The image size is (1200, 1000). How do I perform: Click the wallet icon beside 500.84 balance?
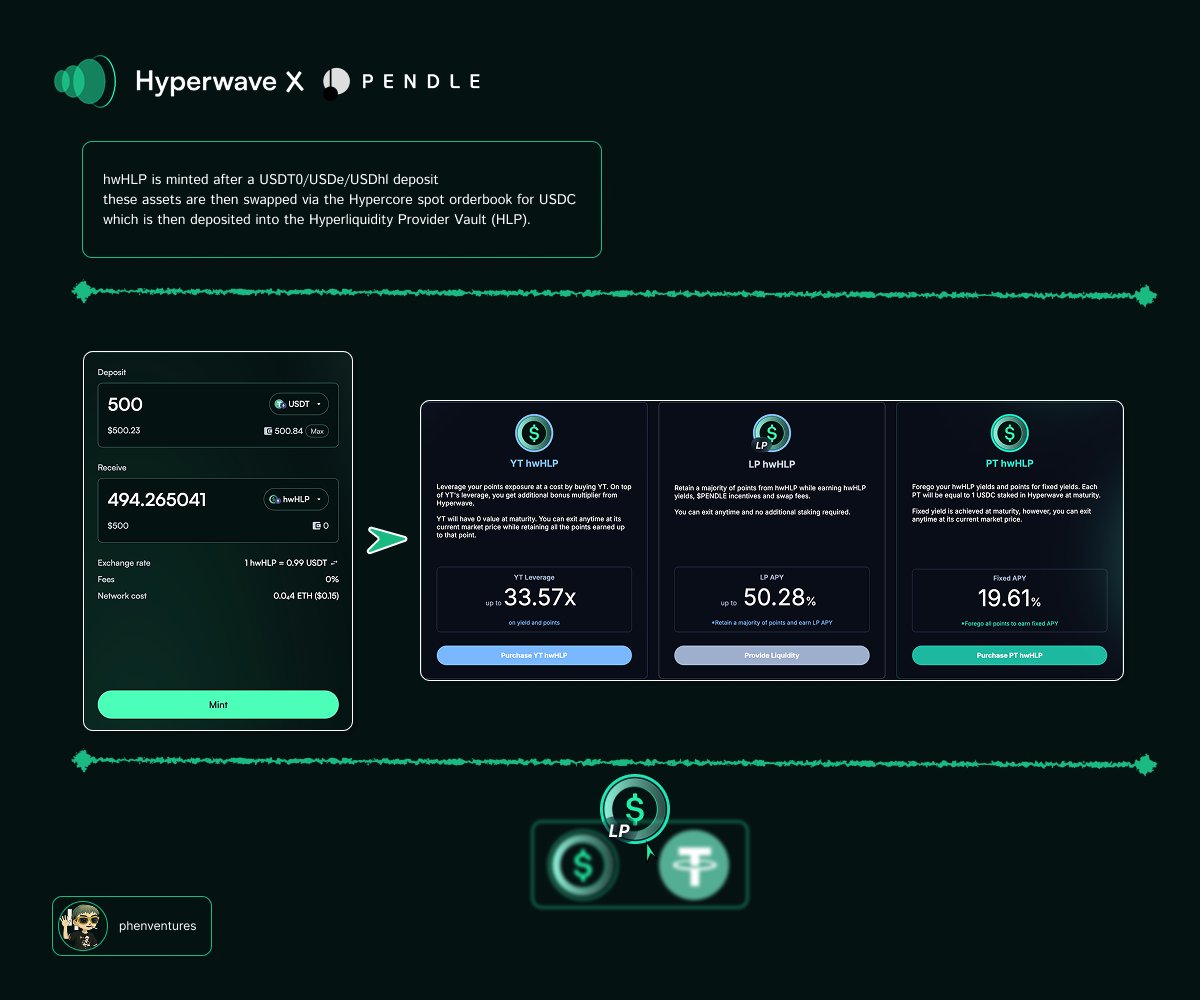click(268, 431)
